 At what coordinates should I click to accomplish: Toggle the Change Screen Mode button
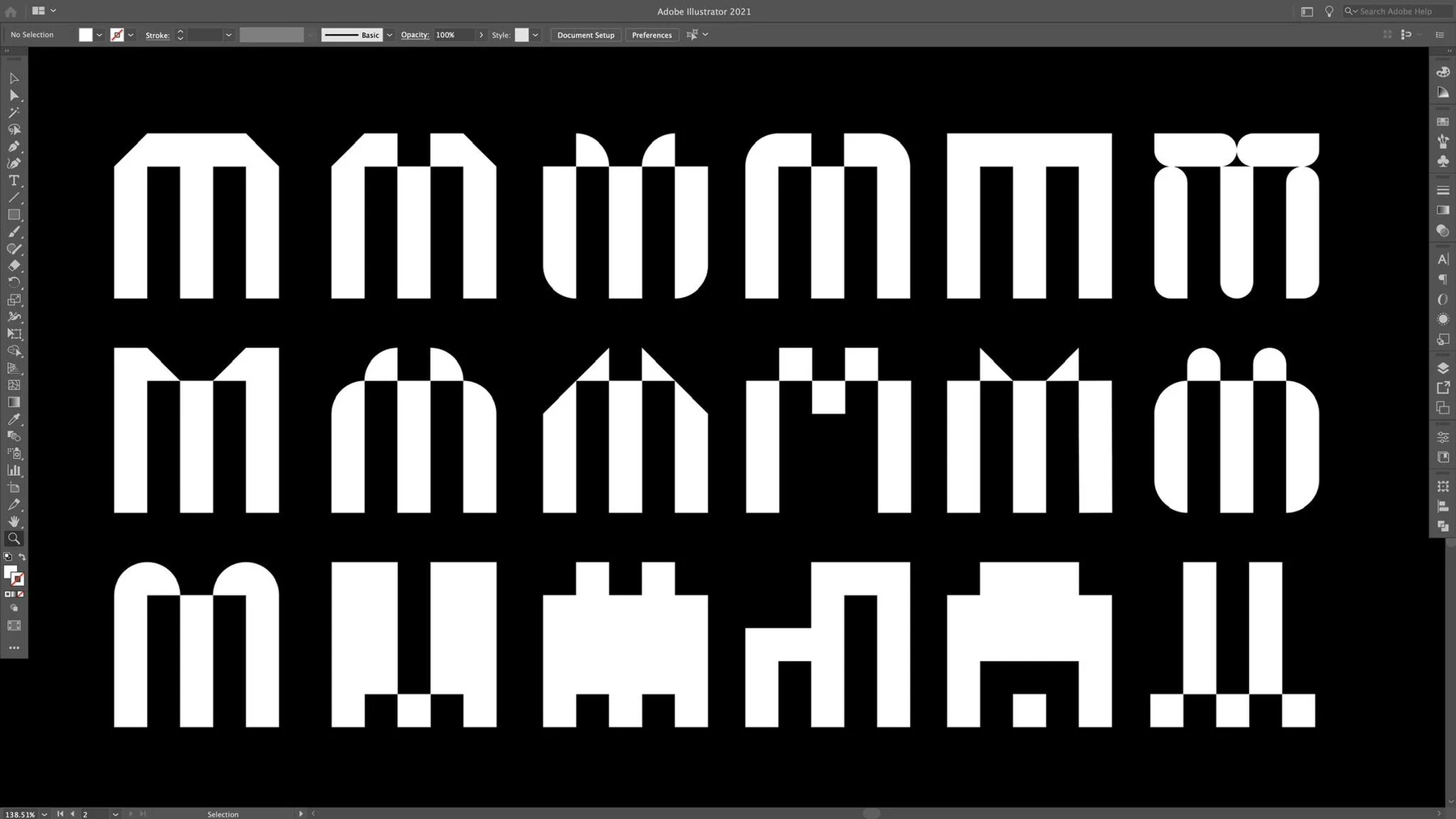pyautogui.click(x=14, y=626)
